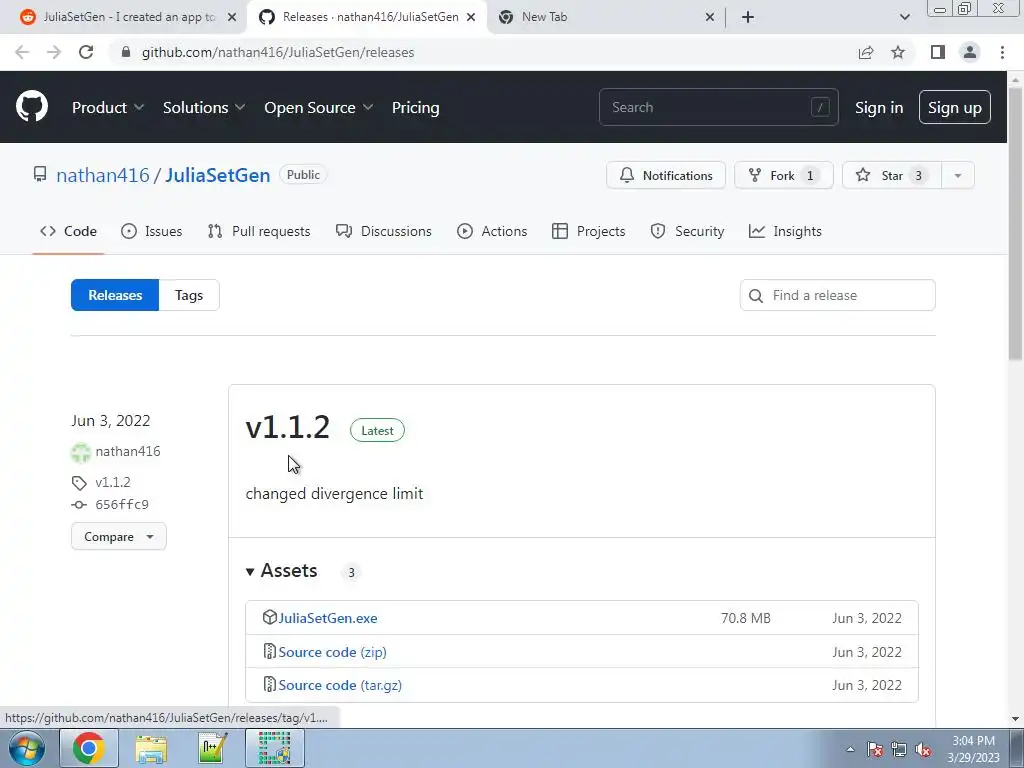
Task: Expand the Open Source menu
Action: pyautogui.click(x=319, y=108)
